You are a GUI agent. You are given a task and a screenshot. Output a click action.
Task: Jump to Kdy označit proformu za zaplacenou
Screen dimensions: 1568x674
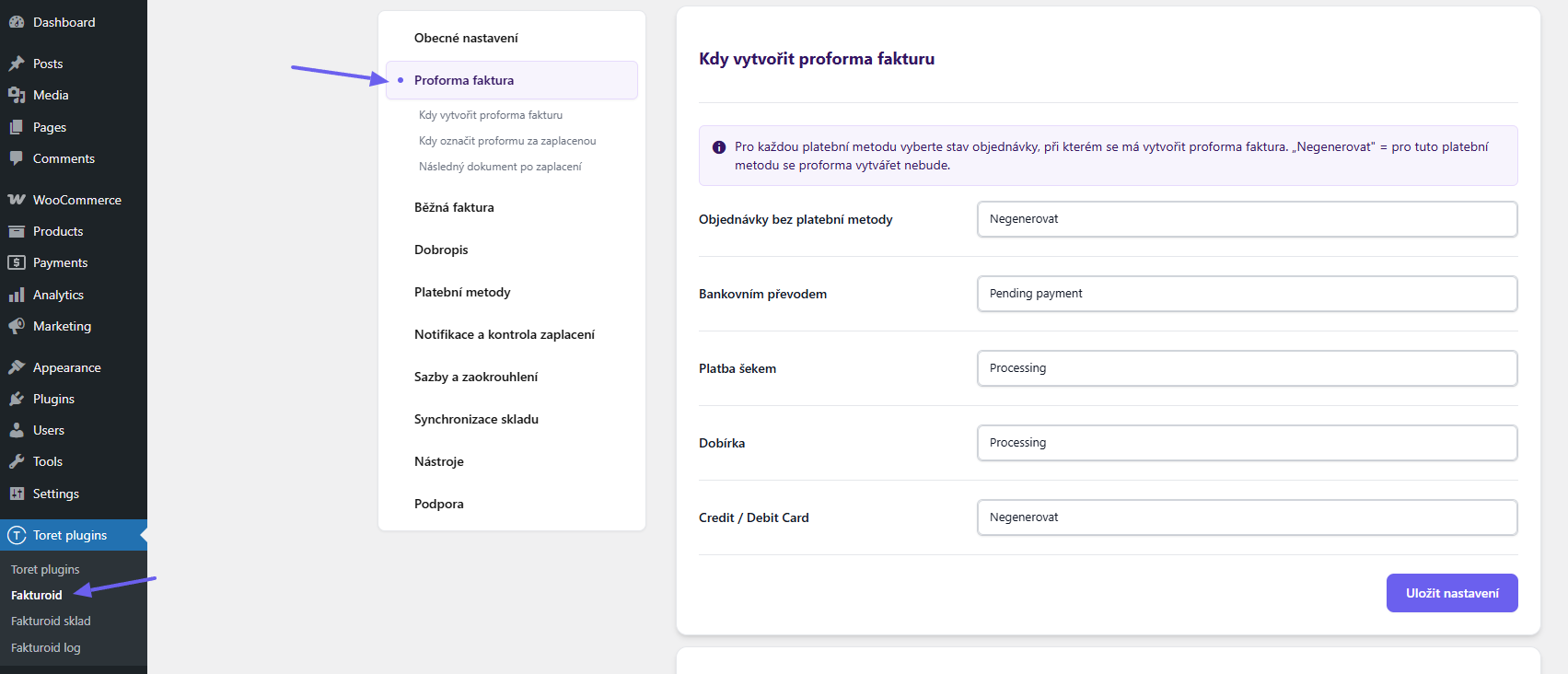point(507,141)
